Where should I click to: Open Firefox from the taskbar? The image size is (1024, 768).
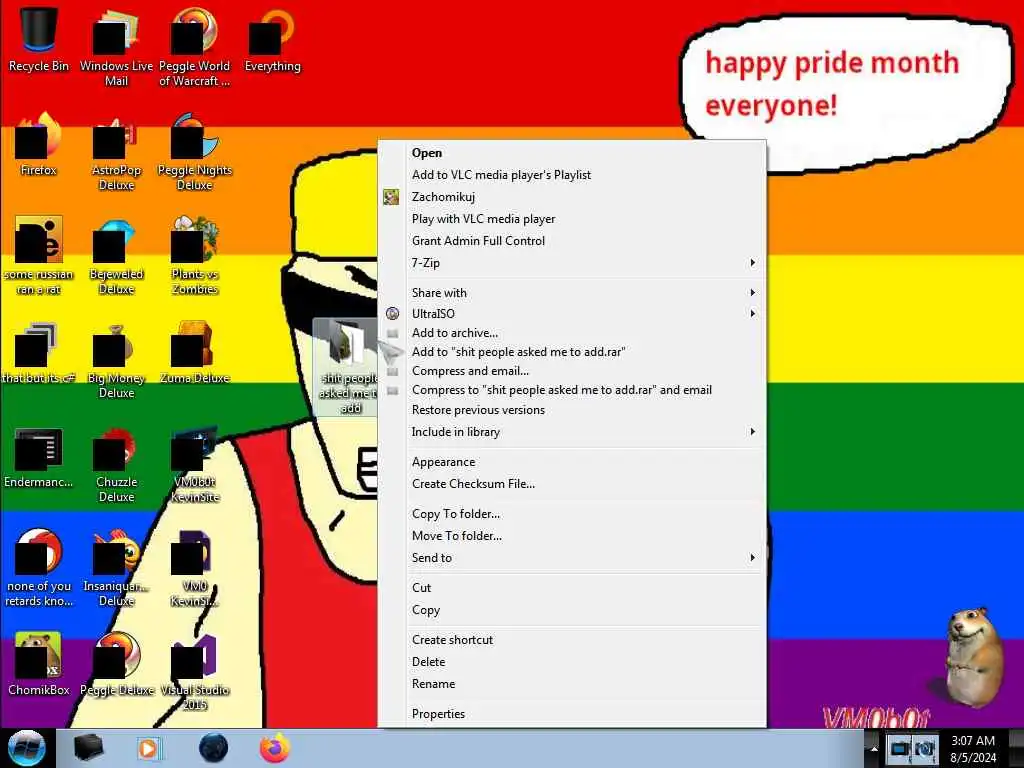(x=275, y=748)
